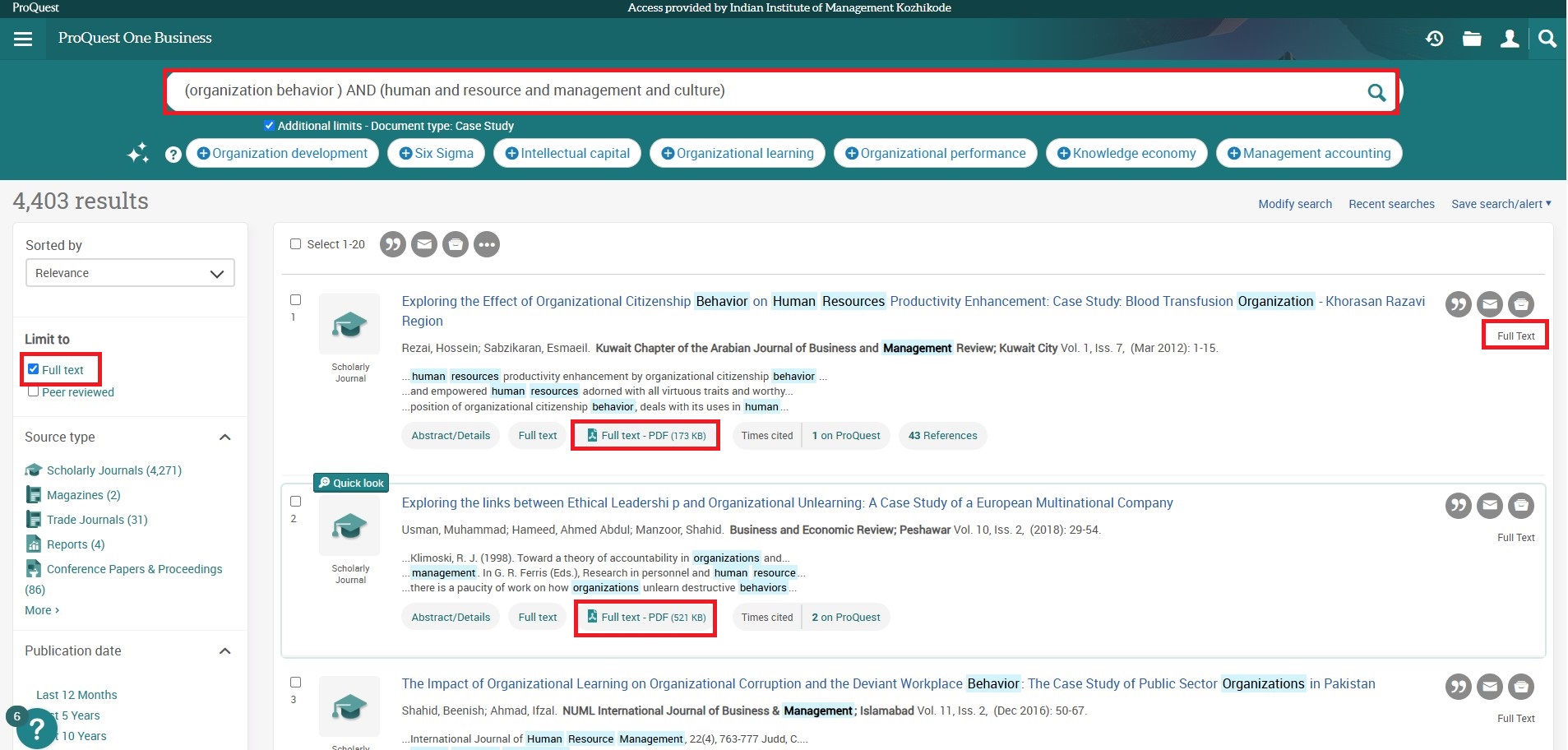The height and width of the screenshot is (750, 1568).
Task: Tick the Select 1-20 checkbox
Action: [296, 244]
